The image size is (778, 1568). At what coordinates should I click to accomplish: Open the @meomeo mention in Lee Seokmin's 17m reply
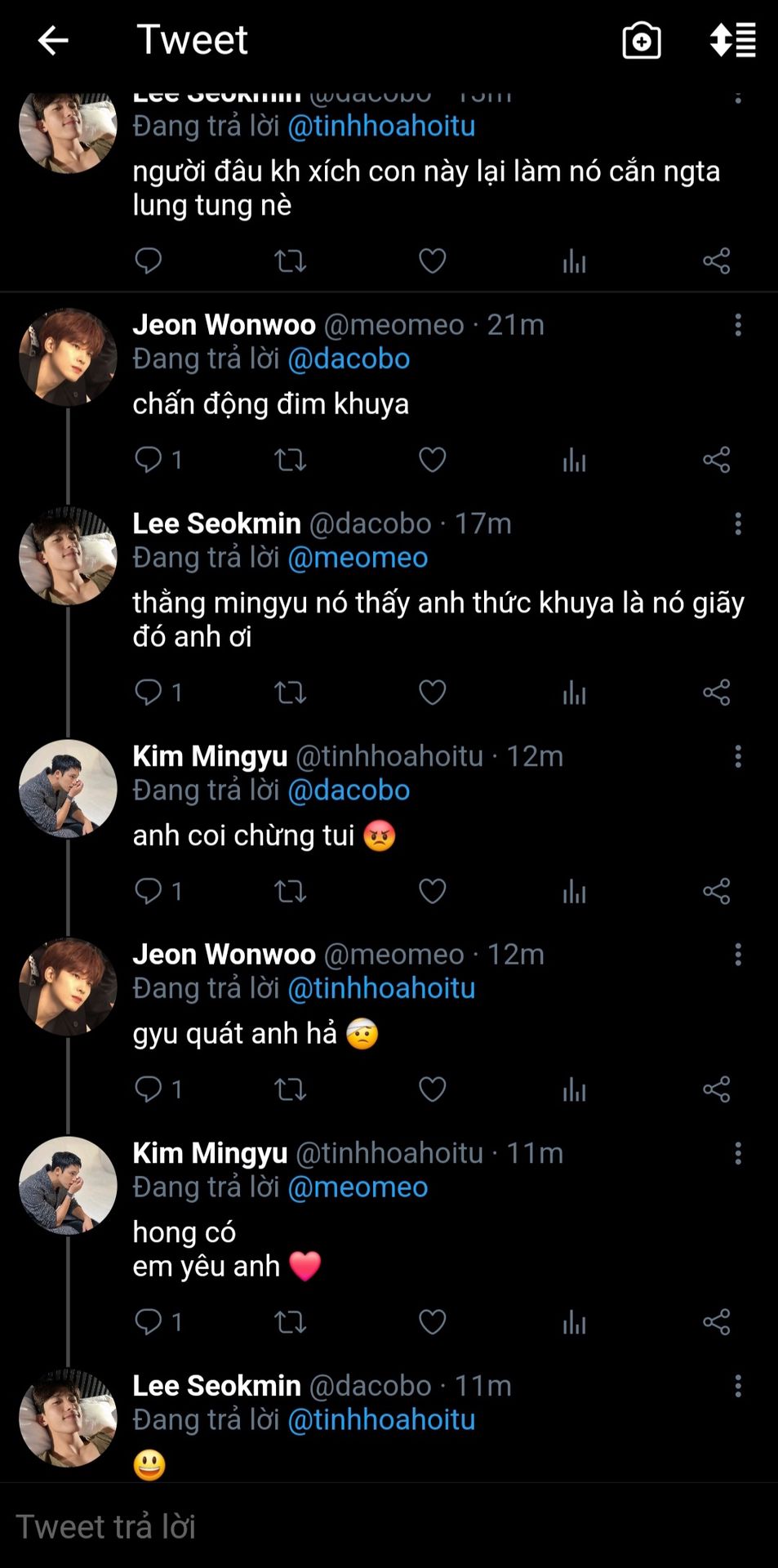[358, 557]
